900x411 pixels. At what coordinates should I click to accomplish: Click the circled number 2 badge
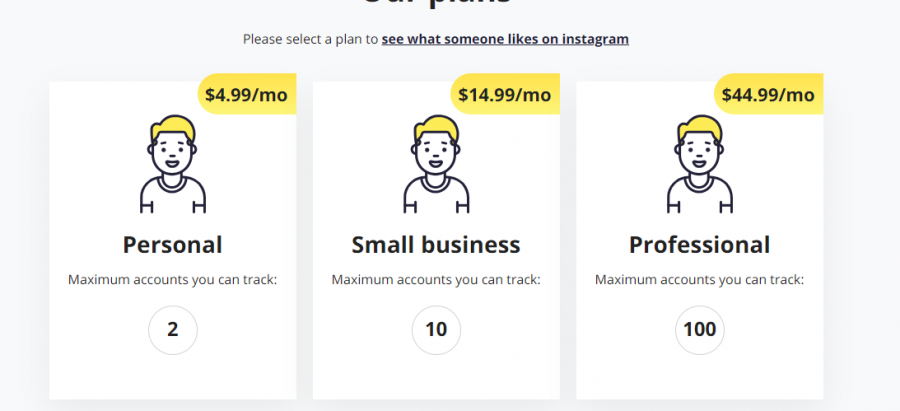[x=173, y=330]
